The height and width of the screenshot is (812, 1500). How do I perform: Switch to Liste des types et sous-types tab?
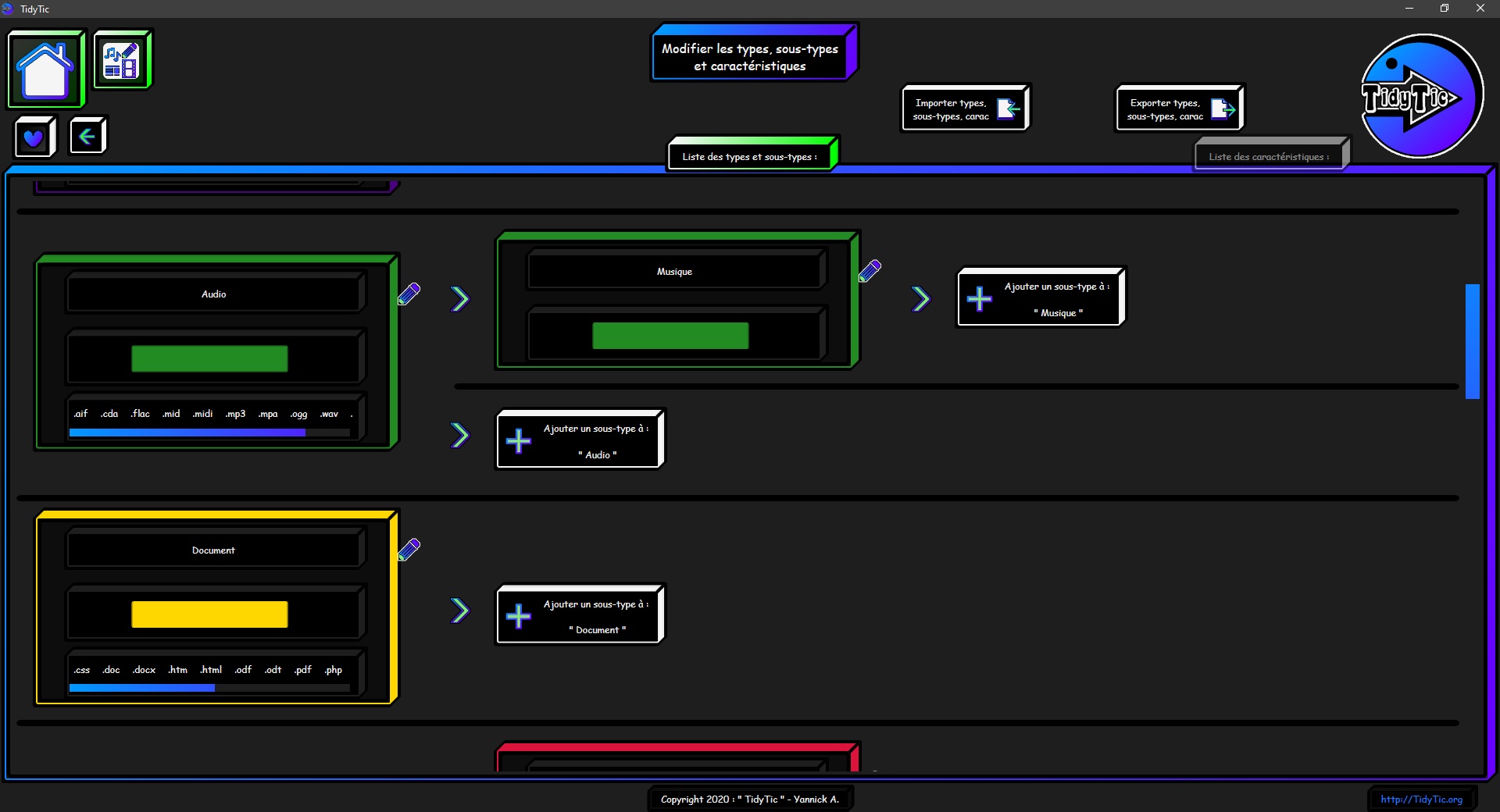pos(752,154)
